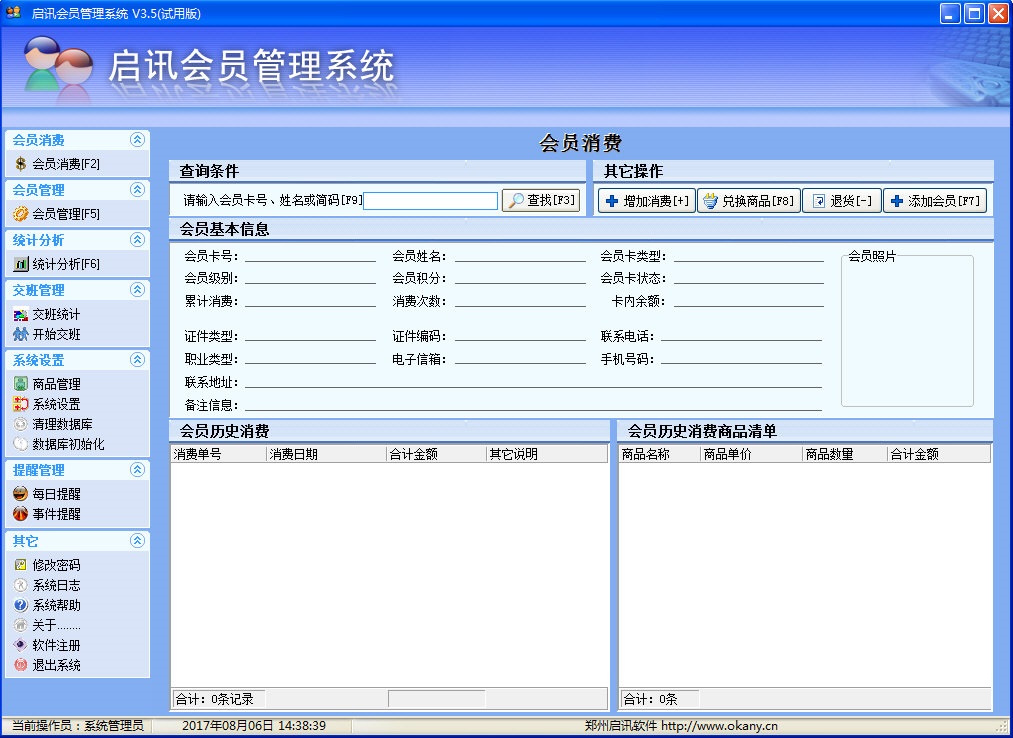Launch 清理数据库 database cleanup
This screenshot has height=738, width=1013.
pyautogui.click(x=63, y=424)
